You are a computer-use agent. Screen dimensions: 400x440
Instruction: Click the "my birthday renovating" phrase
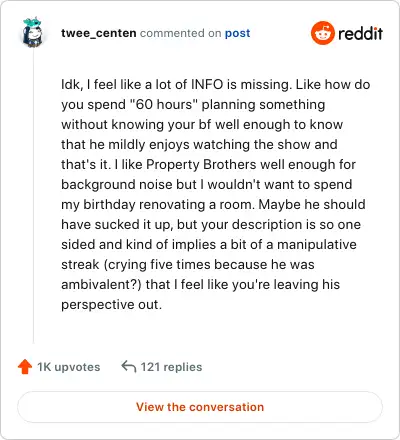point(133,204)
